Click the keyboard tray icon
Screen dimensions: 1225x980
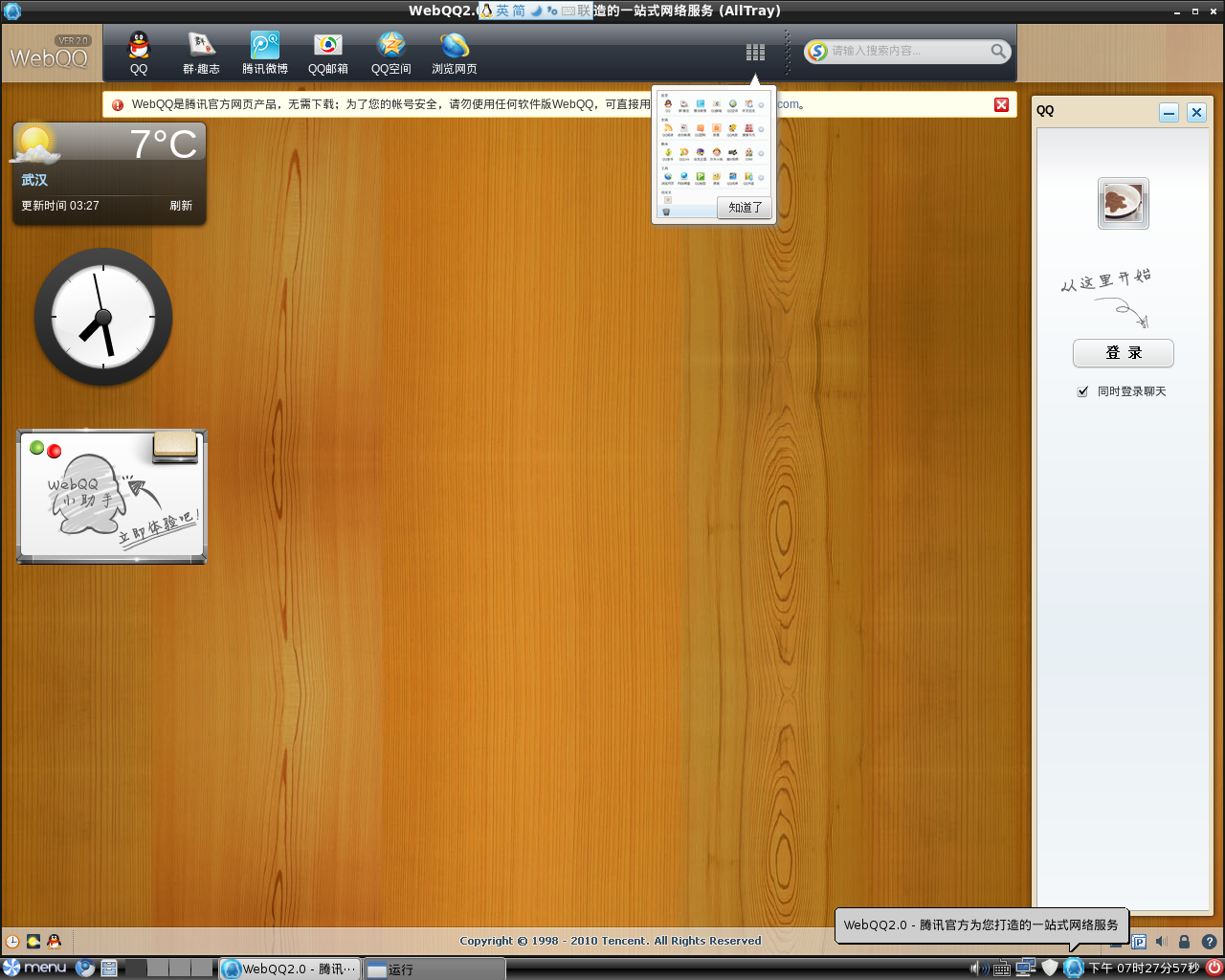[1002, 969]
